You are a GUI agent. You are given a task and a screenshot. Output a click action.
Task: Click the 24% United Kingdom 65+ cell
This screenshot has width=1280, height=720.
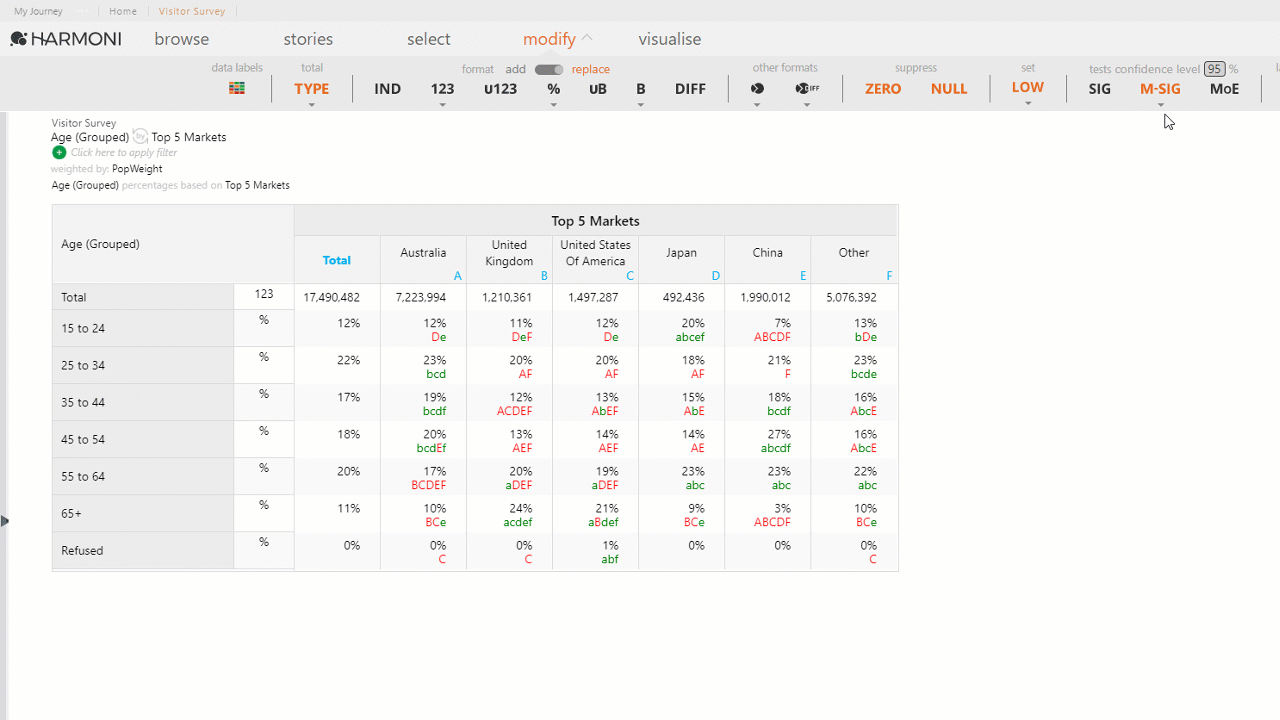509,514
